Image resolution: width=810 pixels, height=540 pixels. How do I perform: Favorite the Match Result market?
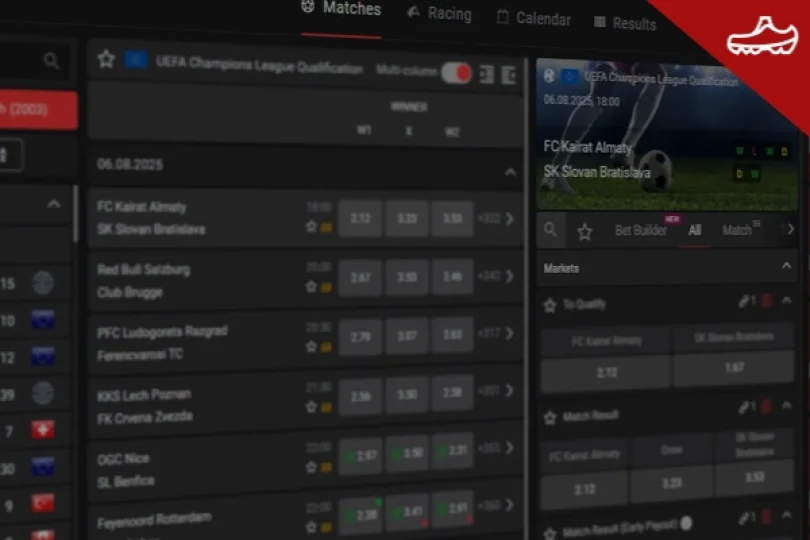[x=549, y=416]
